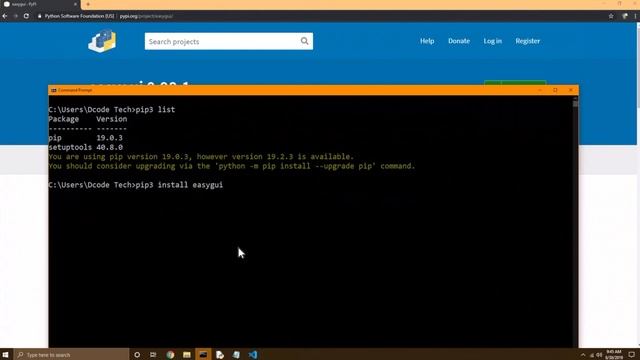Bookmark this page with the star icon
This screenshot has width=640, height=360.
click(611, 16)
